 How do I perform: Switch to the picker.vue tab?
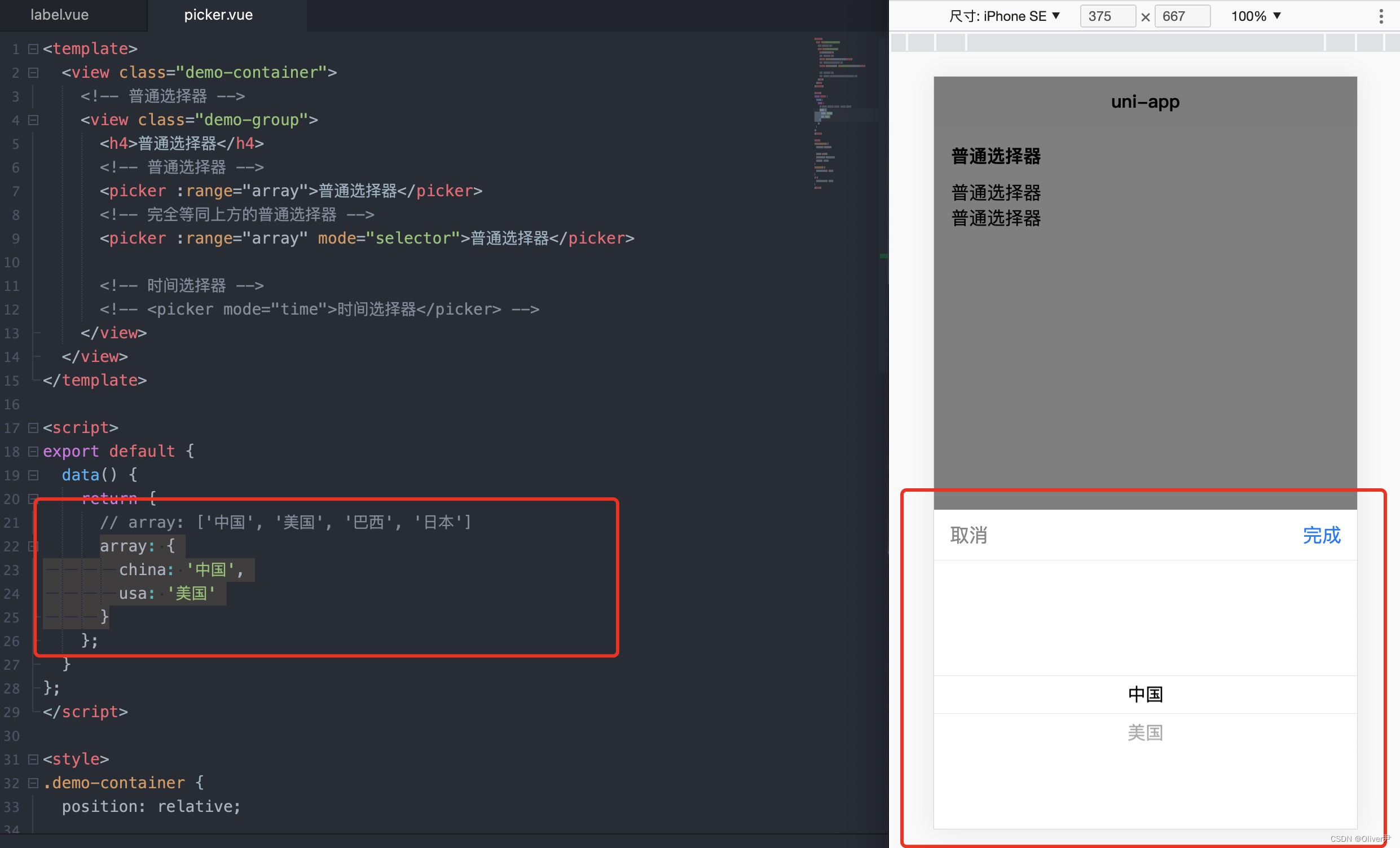(218, 15)
